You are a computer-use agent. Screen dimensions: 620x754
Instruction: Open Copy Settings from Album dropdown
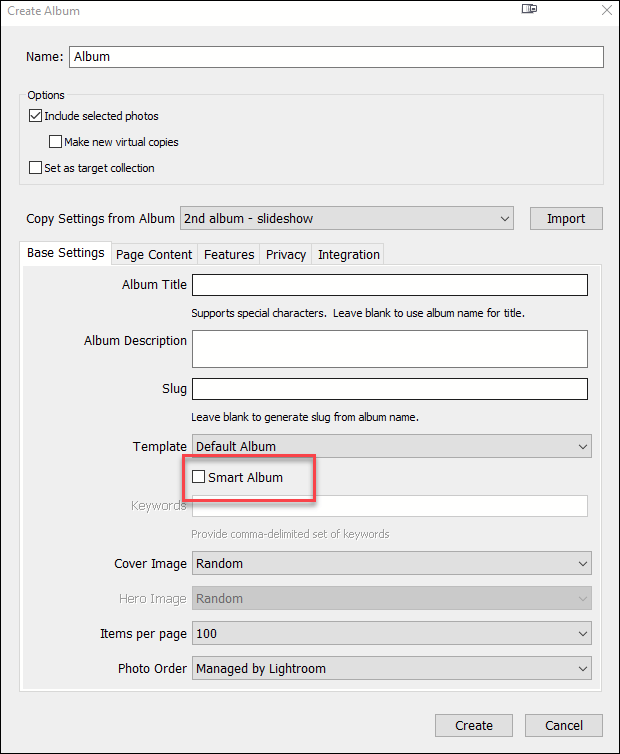coord(347,218)
